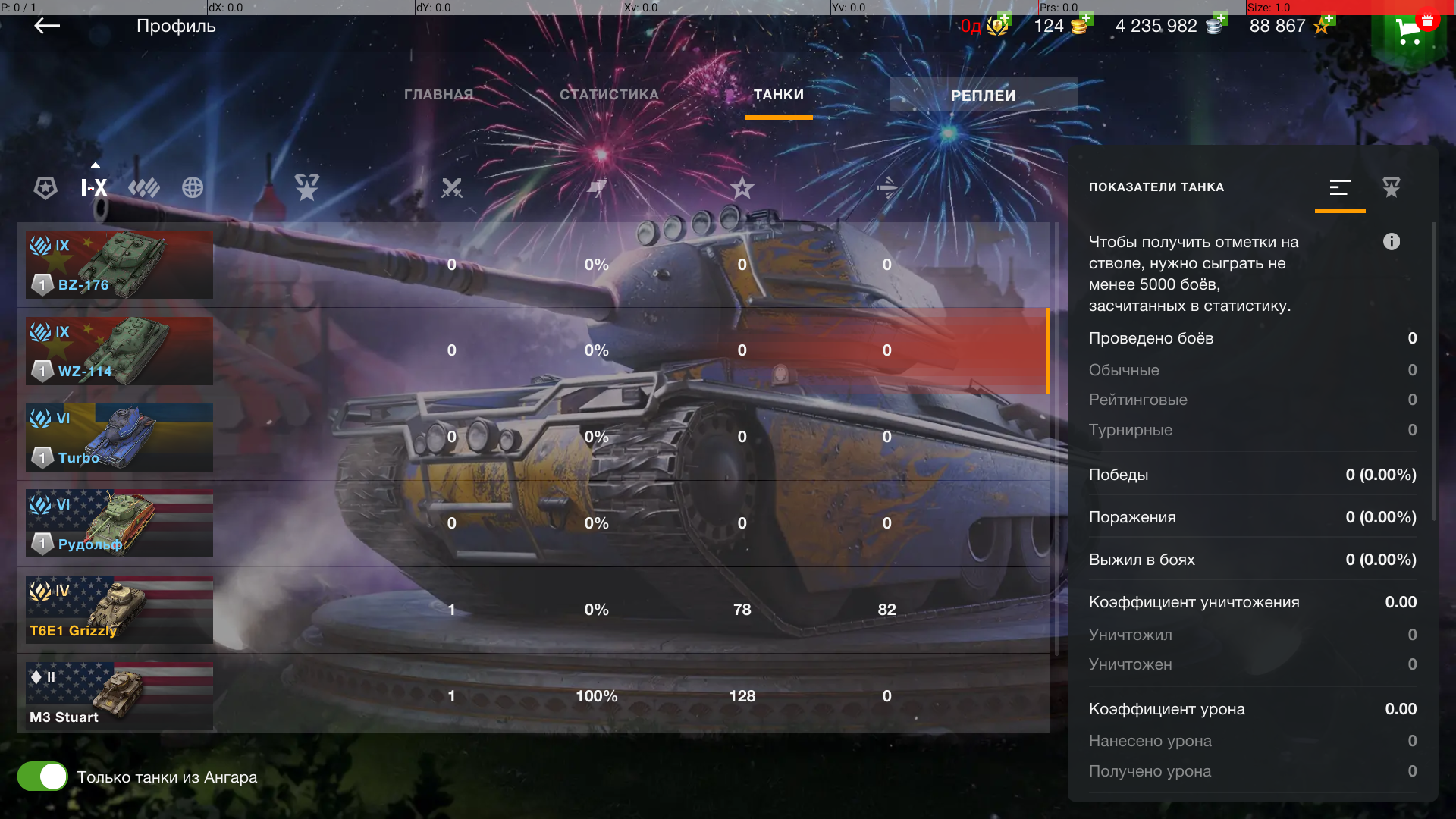Viewport: 1456px width, 819px height.
Task: Select the T6E1 Grizzly tank thumbnail
Action: (119, 610)
